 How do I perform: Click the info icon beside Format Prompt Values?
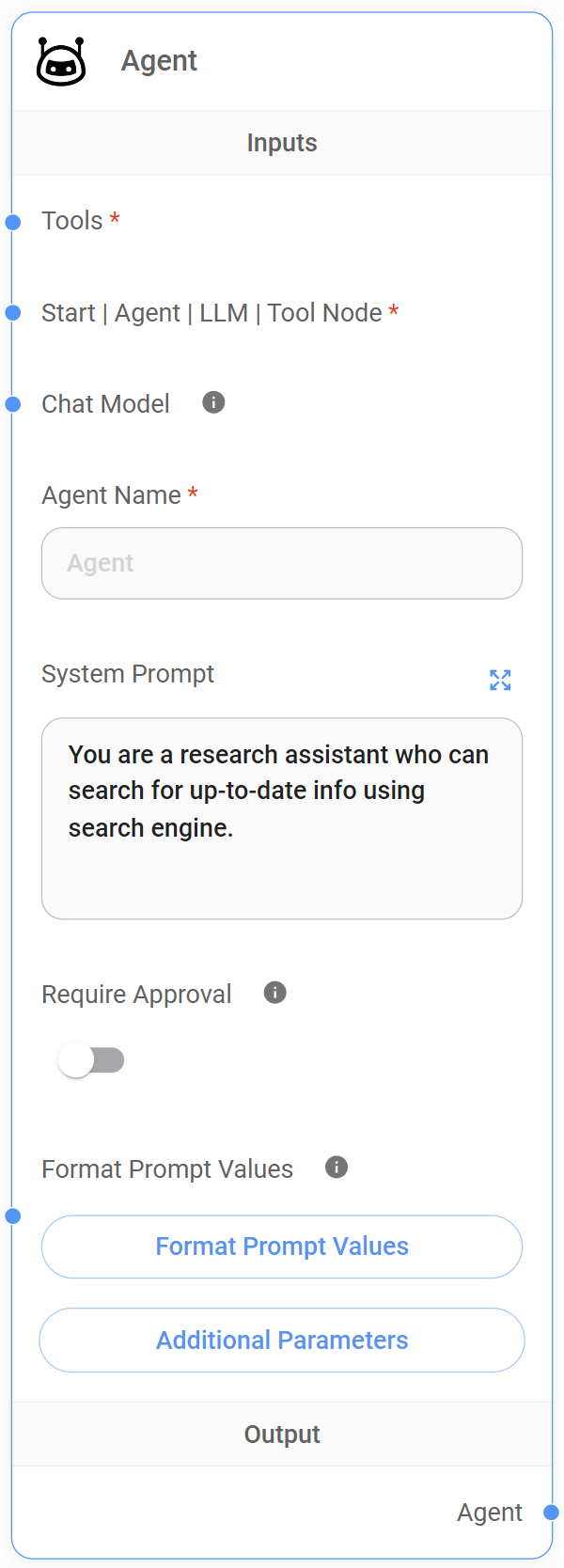pos(337,1168)
